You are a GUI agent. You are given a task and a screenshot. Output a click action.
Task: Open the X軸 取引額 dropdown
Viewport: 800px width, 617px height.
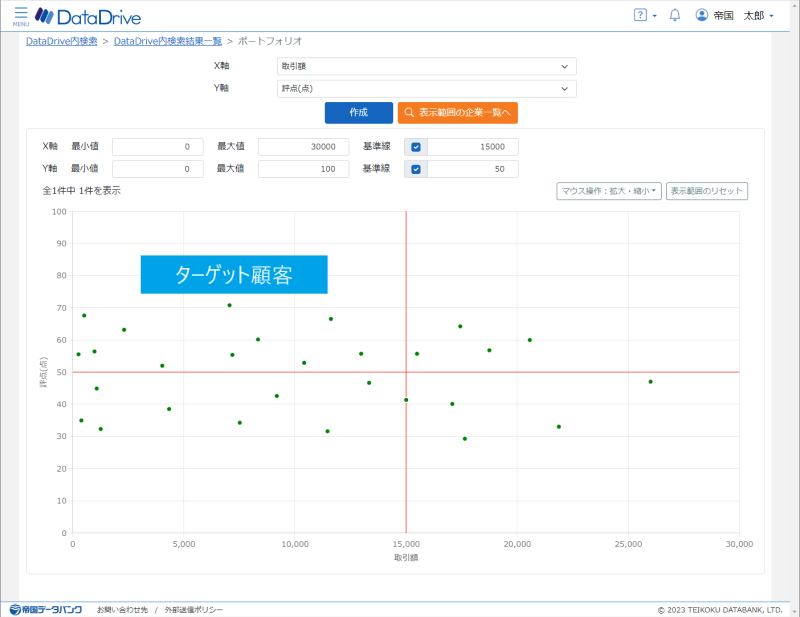pos(427,66)
